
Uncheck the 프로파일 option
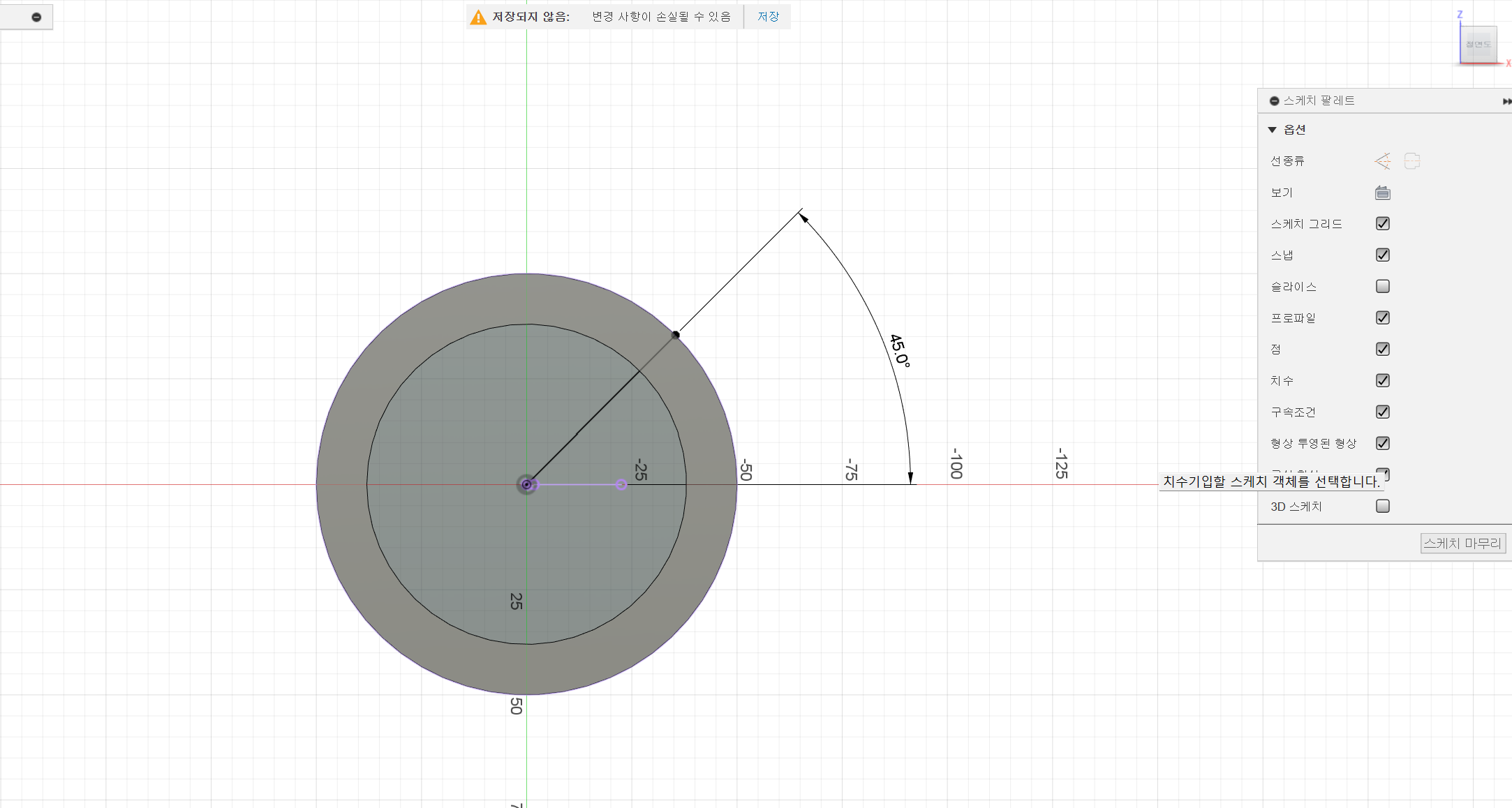tap(1382, 318)
